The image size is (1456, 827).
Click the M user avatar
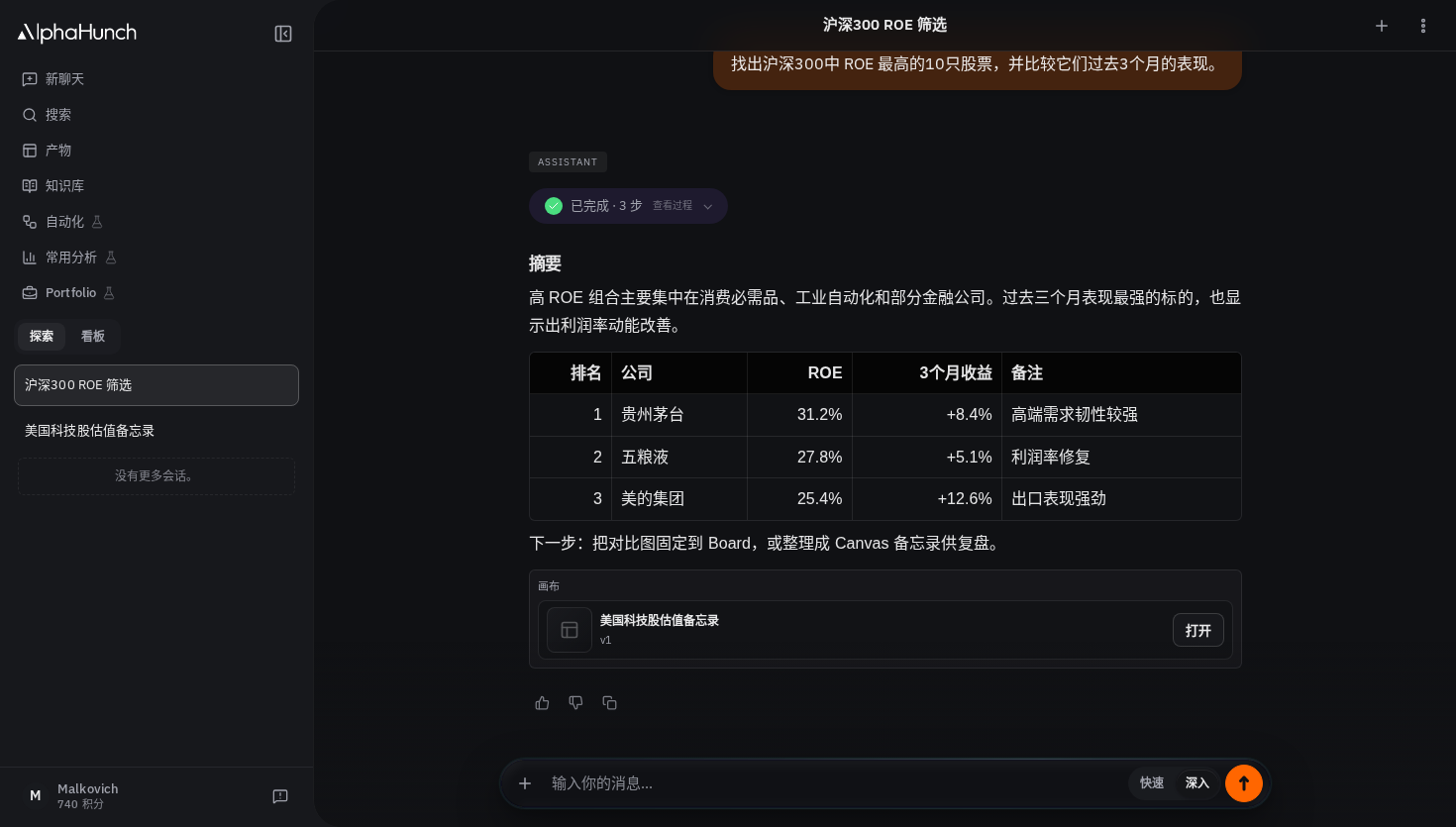35,796
